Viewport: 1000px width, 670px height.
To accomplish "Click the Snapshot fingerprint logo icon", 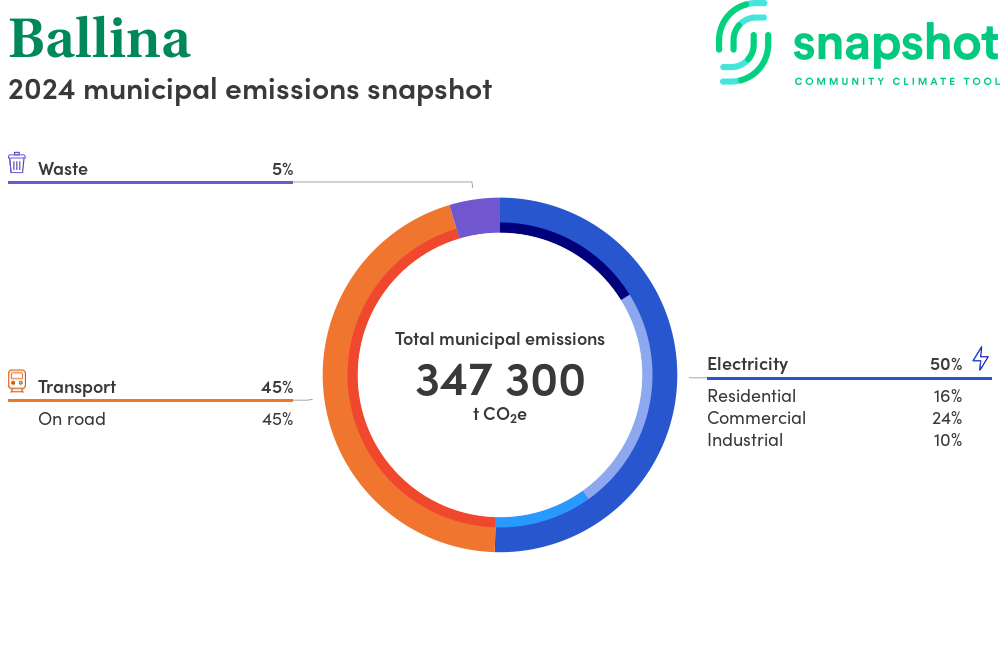I will click(x=745, y=42).
